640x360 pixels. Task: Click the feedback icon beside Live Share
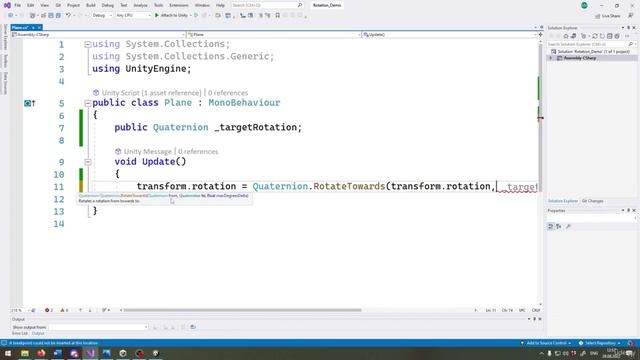click(x=631, y=16)
